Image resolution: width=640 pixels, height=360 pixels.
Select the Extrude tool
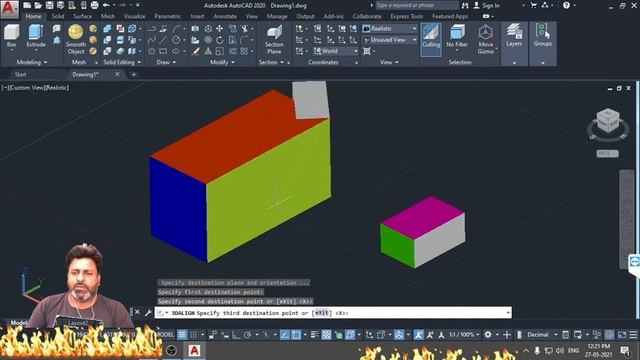pyautogui.click(x=36, y=36)
